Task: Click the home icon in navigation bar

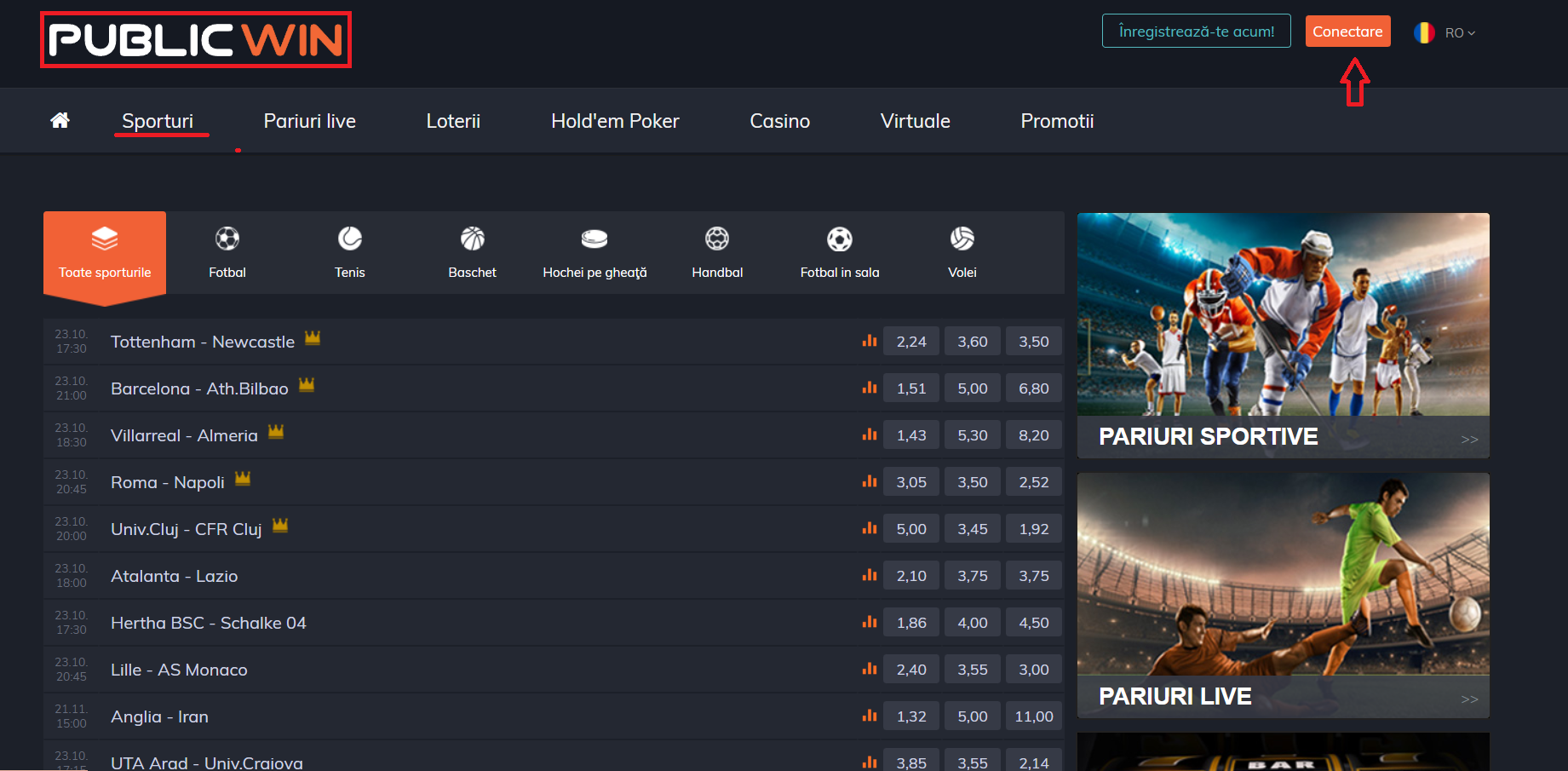Action: click(x=60, y=120)
